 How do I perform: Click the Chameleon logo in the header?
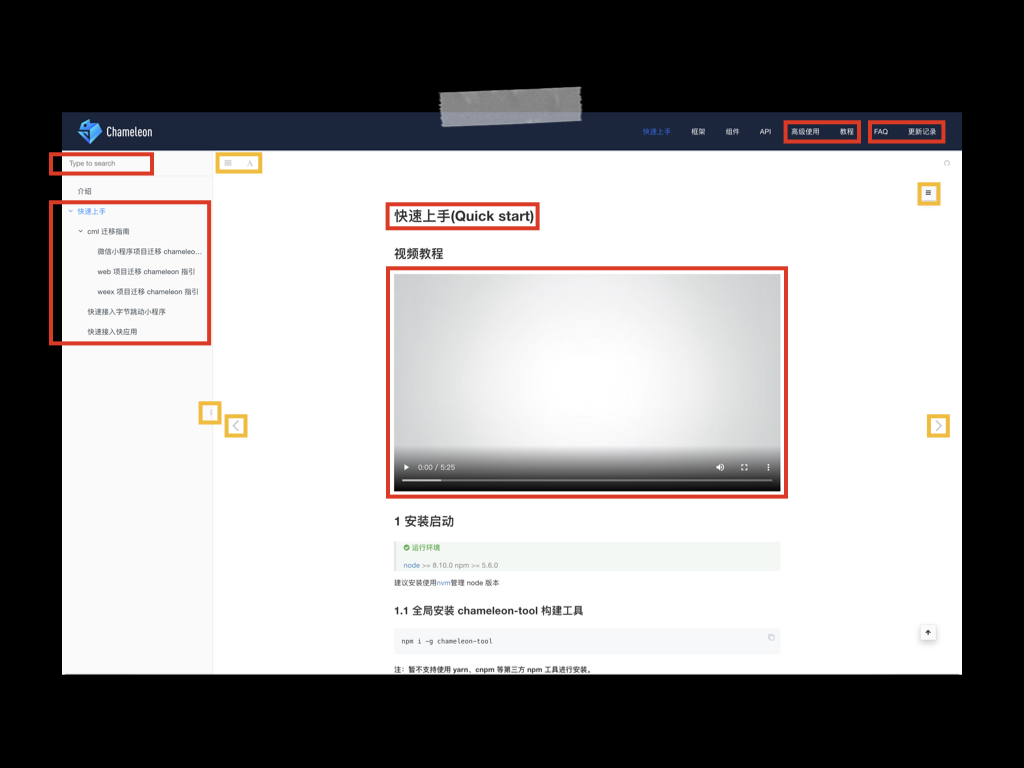coord(115,131)
